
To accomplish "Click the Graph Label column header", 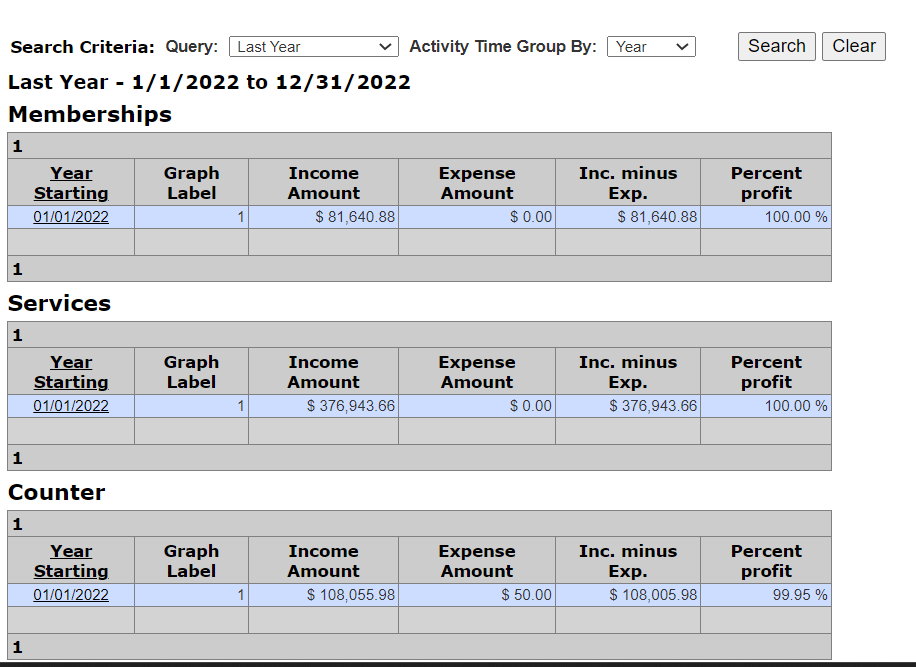I will [191, 183].
